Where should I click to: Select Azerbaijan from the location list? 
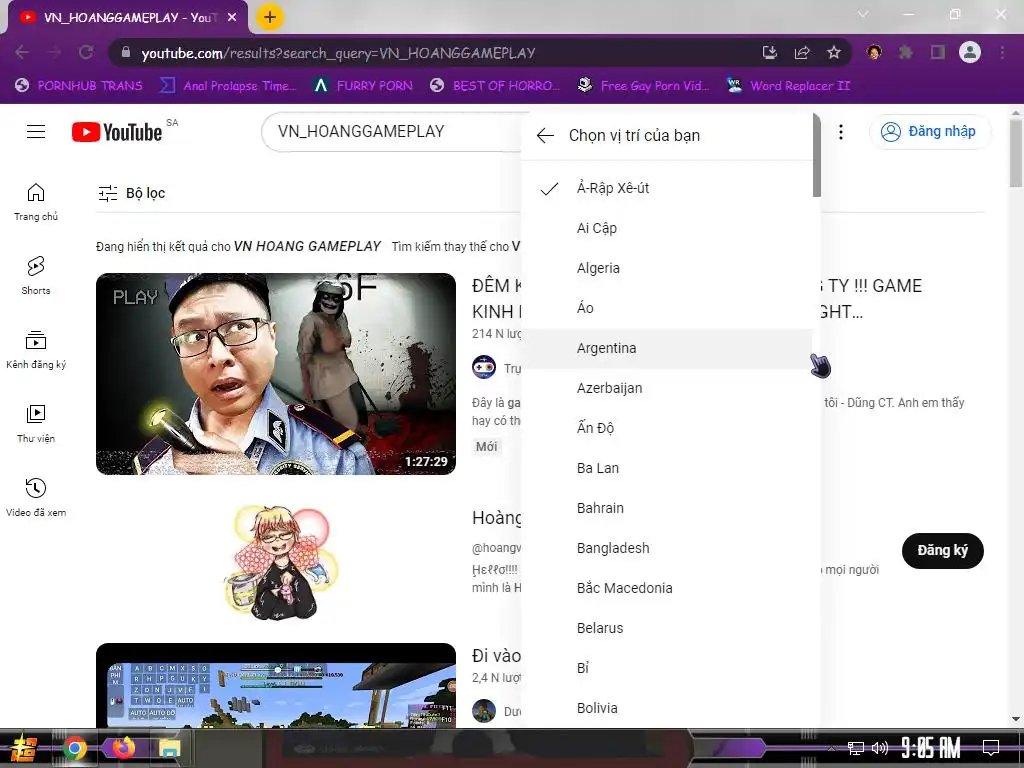pos(667,388)
